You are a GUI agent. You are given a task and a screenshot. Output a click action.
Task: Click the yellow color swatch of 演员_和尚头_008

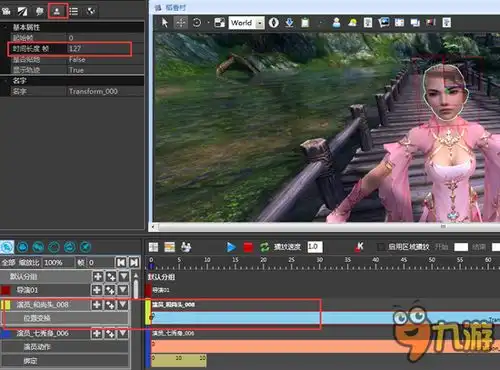coord(6,304)
